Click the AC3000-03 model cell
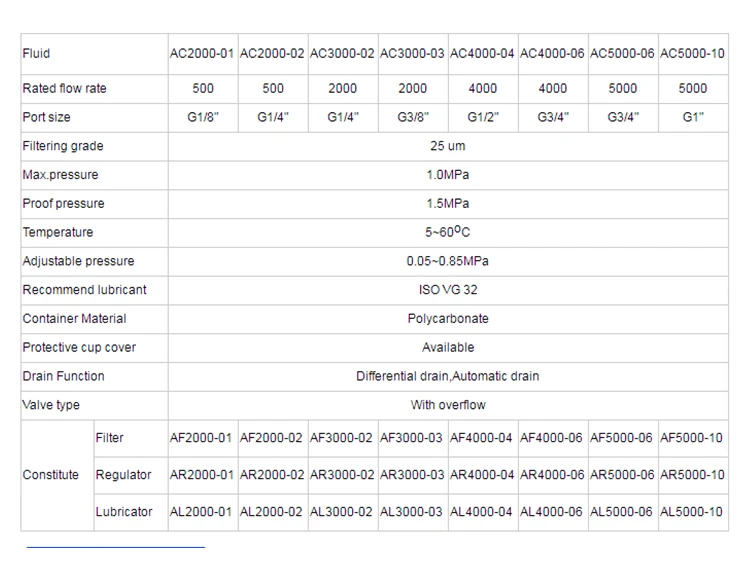The width and height of the screenshot is (750, 565). pyautogui.click(x=413, y=54)
